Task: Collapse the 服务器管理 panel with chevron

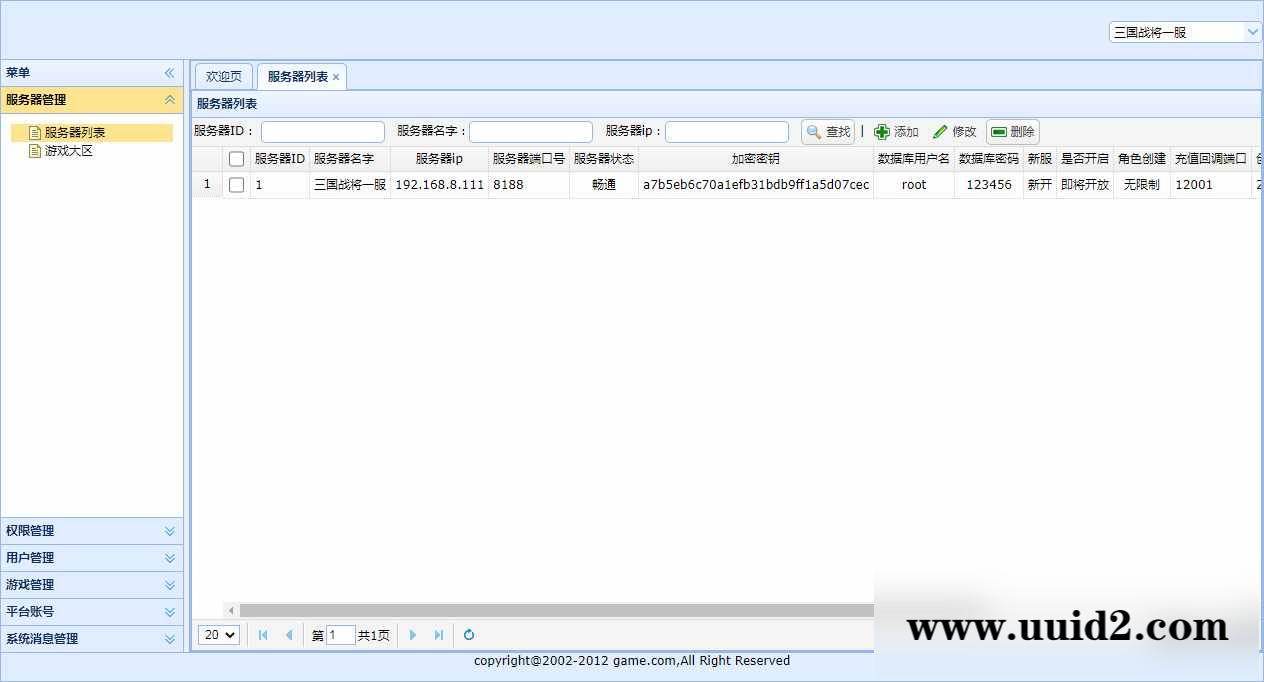Action: [169, 99]
